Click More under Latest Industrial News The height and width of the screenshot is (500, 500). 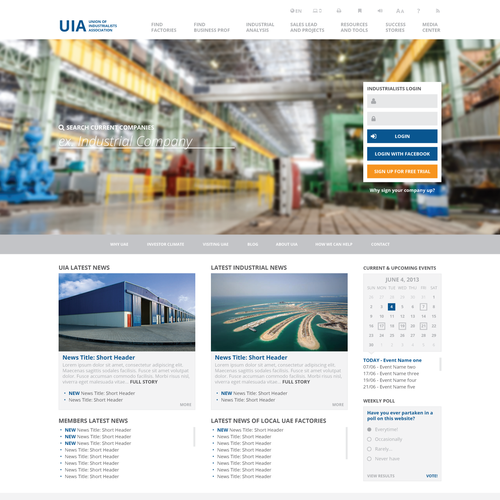338,404
